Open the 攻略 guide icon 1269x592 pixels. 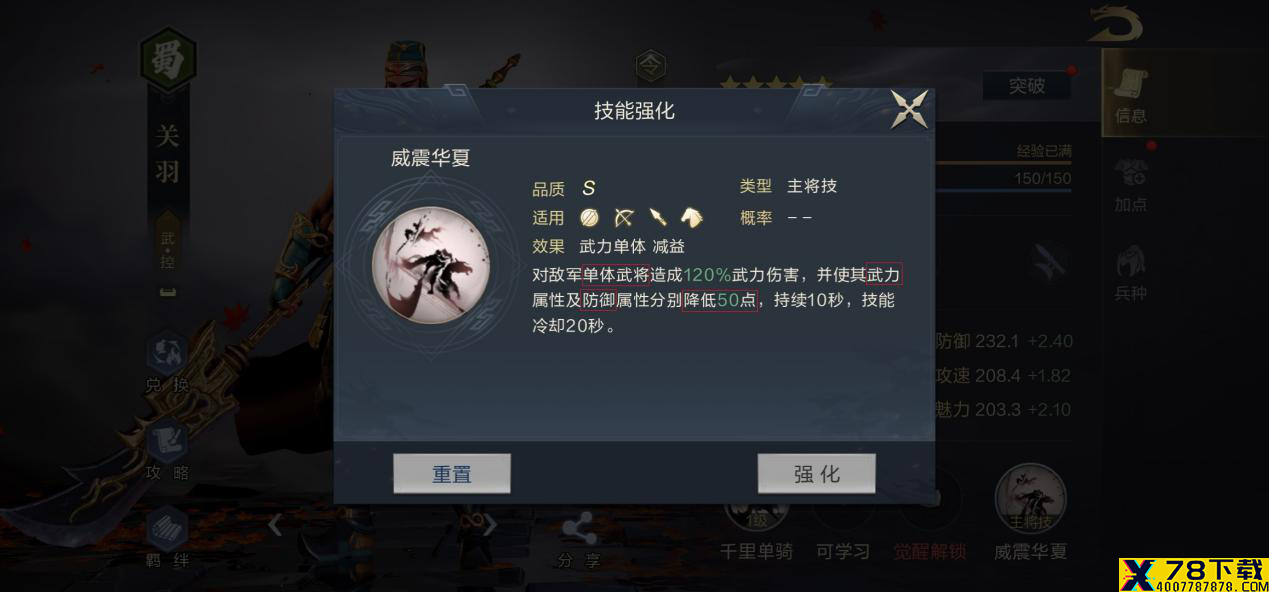click(x=167, y=450)
